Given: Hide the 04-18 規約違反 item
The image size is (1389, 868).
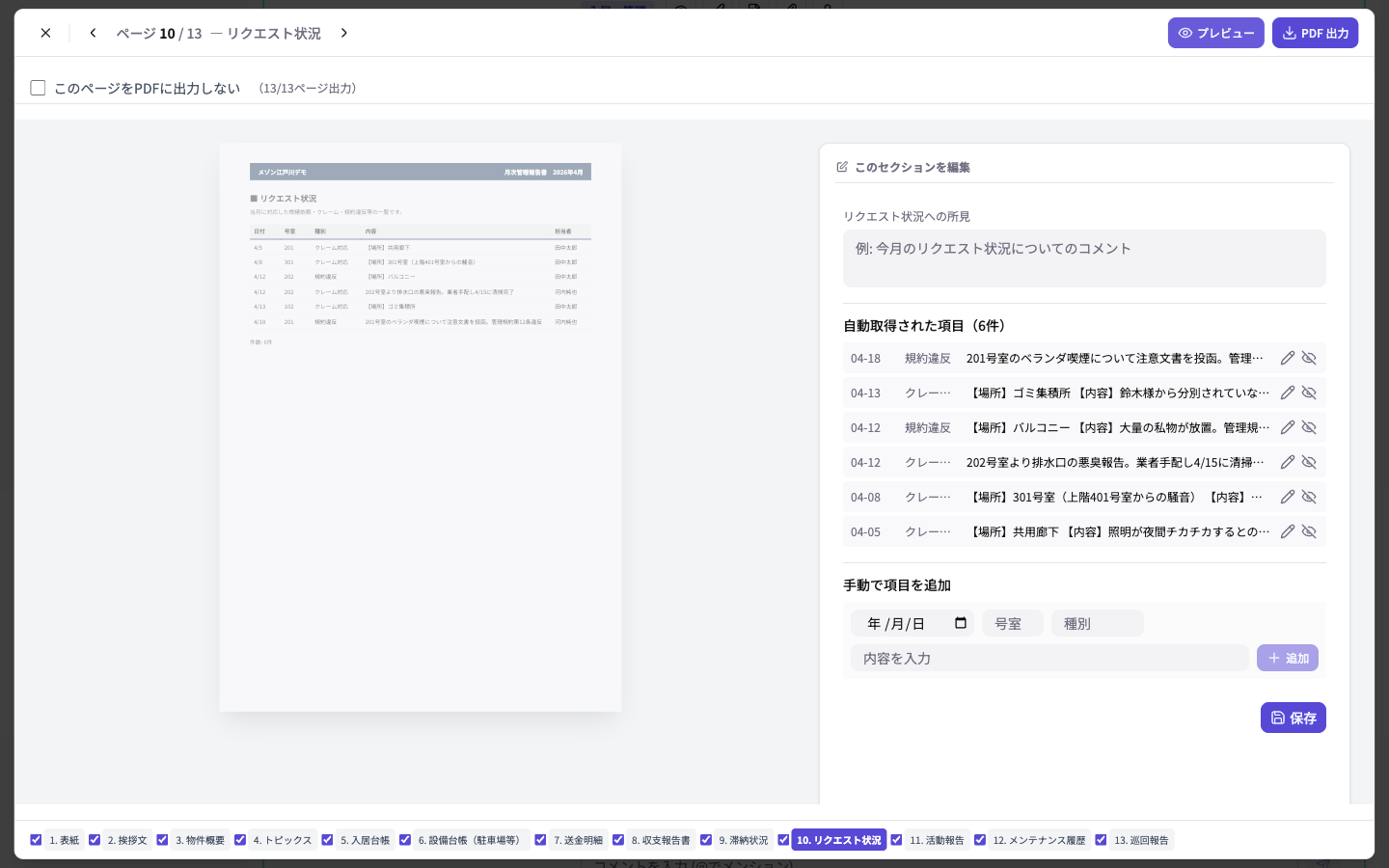Looking at the screenshot, I should click(x=1309, y=358).
